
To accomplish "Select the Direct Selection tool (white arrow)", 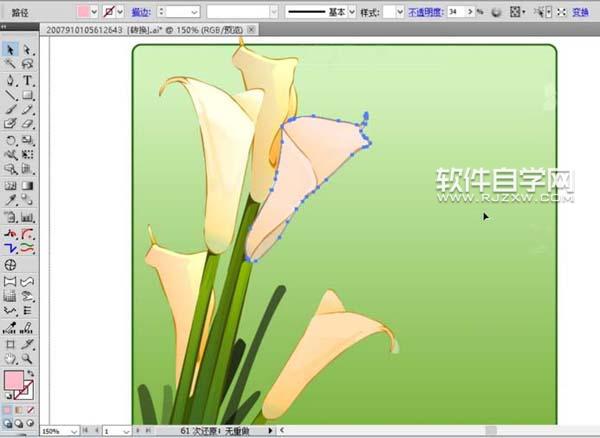I will click(x=27, y=50).
